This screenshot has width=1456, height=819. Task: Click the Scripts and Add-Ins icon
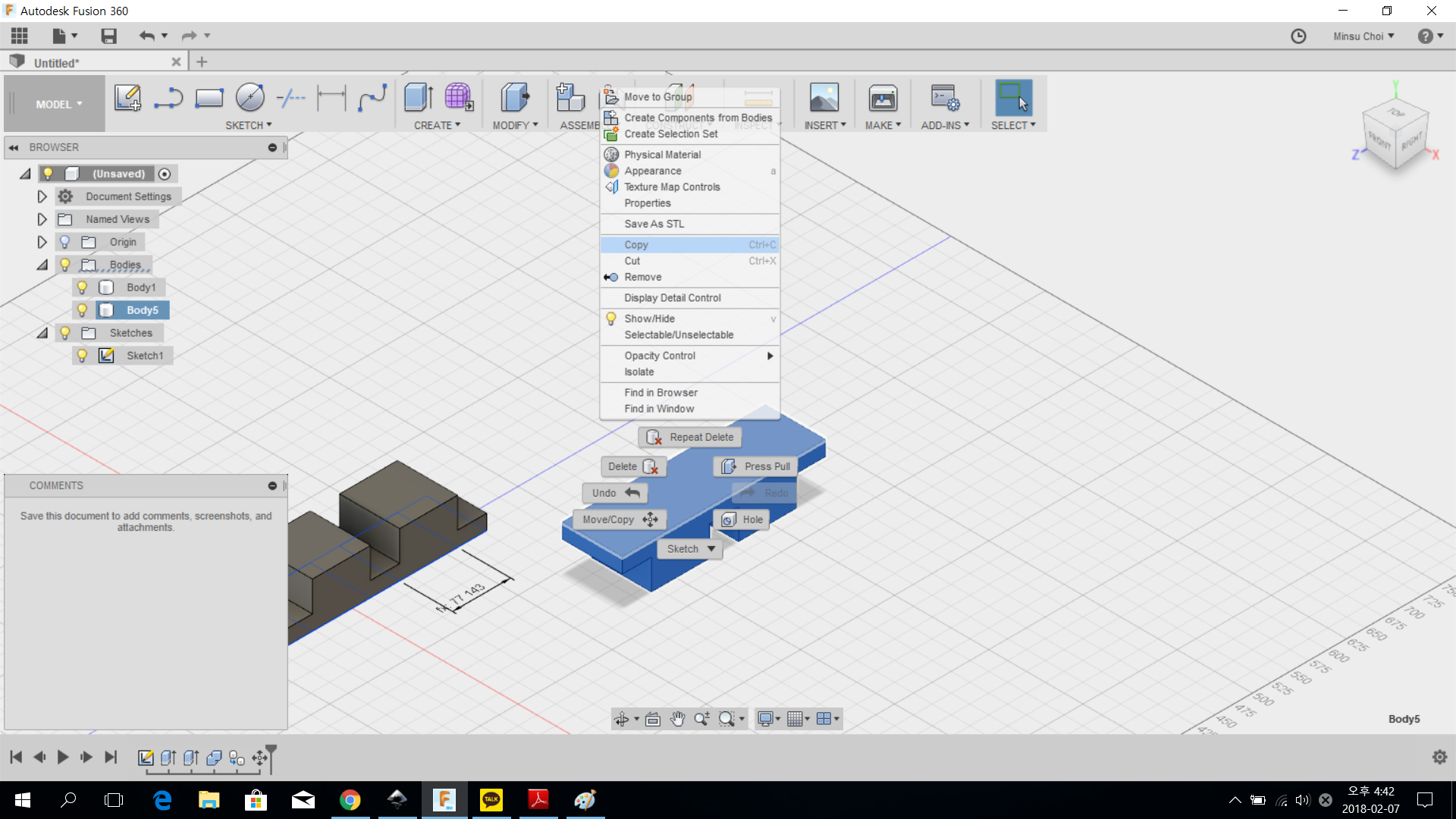coord(945,98)
